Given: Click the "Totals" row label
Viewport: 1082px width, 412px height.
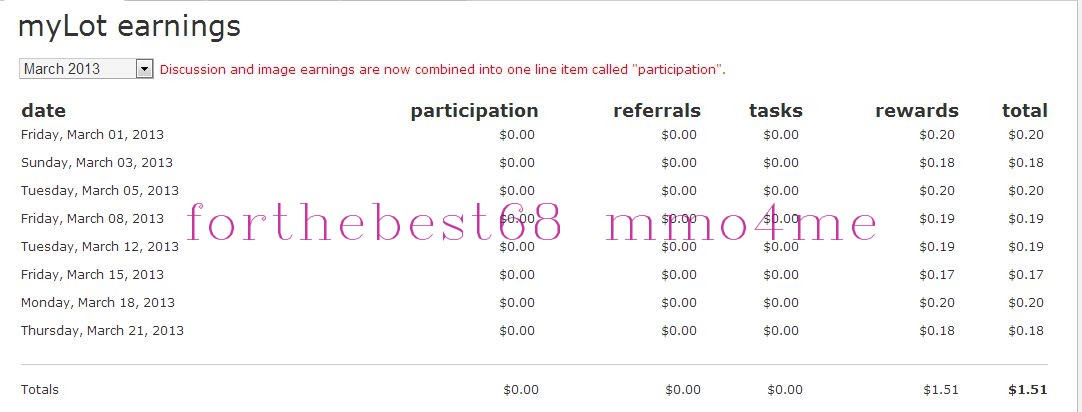Looking at the screenshot, I should 40,390.
